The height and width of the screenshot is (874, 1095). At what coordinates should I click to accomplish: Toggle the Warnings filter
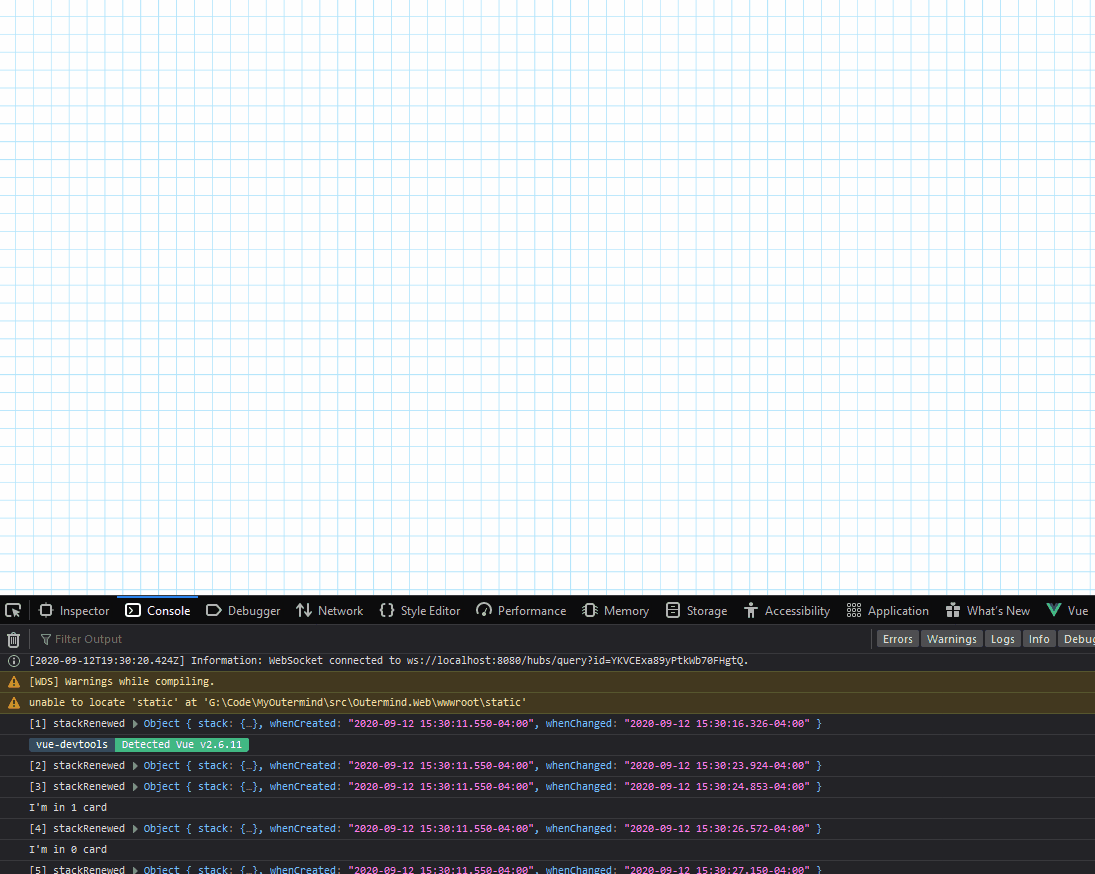(x=951, y=639)
